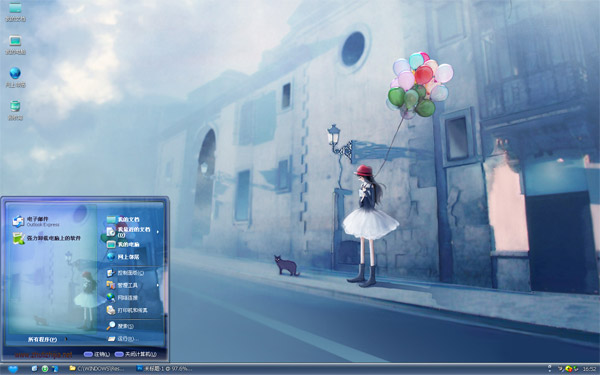Viewport: 600px width, 375px height.
Task: Switch to C:\WINDOWS\Res... folder taskbar button
Action: (x=96, y=369)
